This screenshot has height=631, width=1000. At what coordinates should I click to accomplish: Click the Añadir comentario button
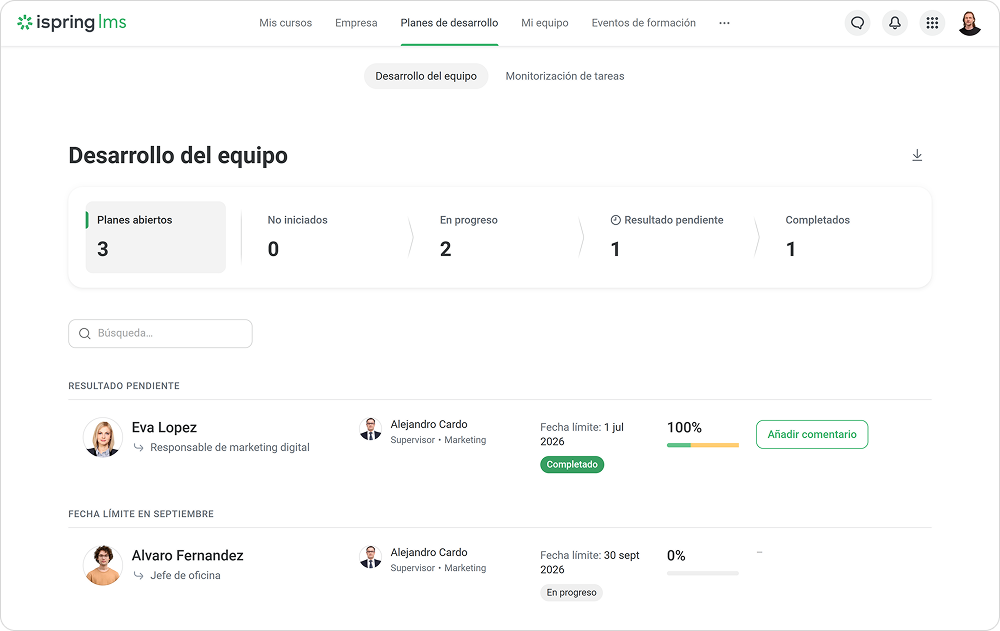click(x=812, y=434)
